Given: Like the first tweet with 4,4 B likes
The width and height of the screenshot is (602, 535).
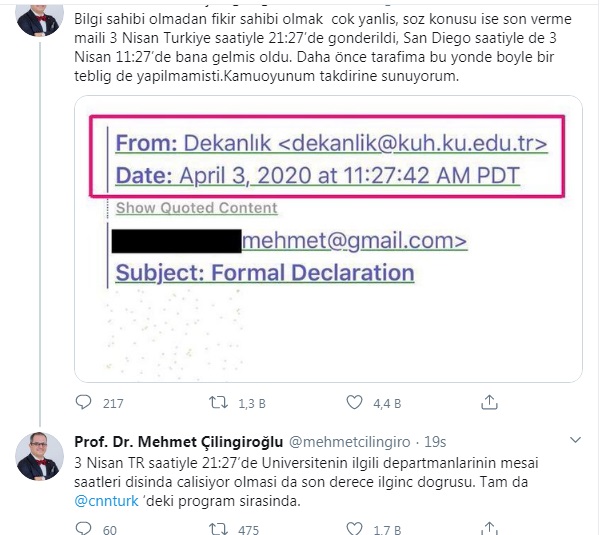Looking at the screenshot, I should tap(354, 402).
